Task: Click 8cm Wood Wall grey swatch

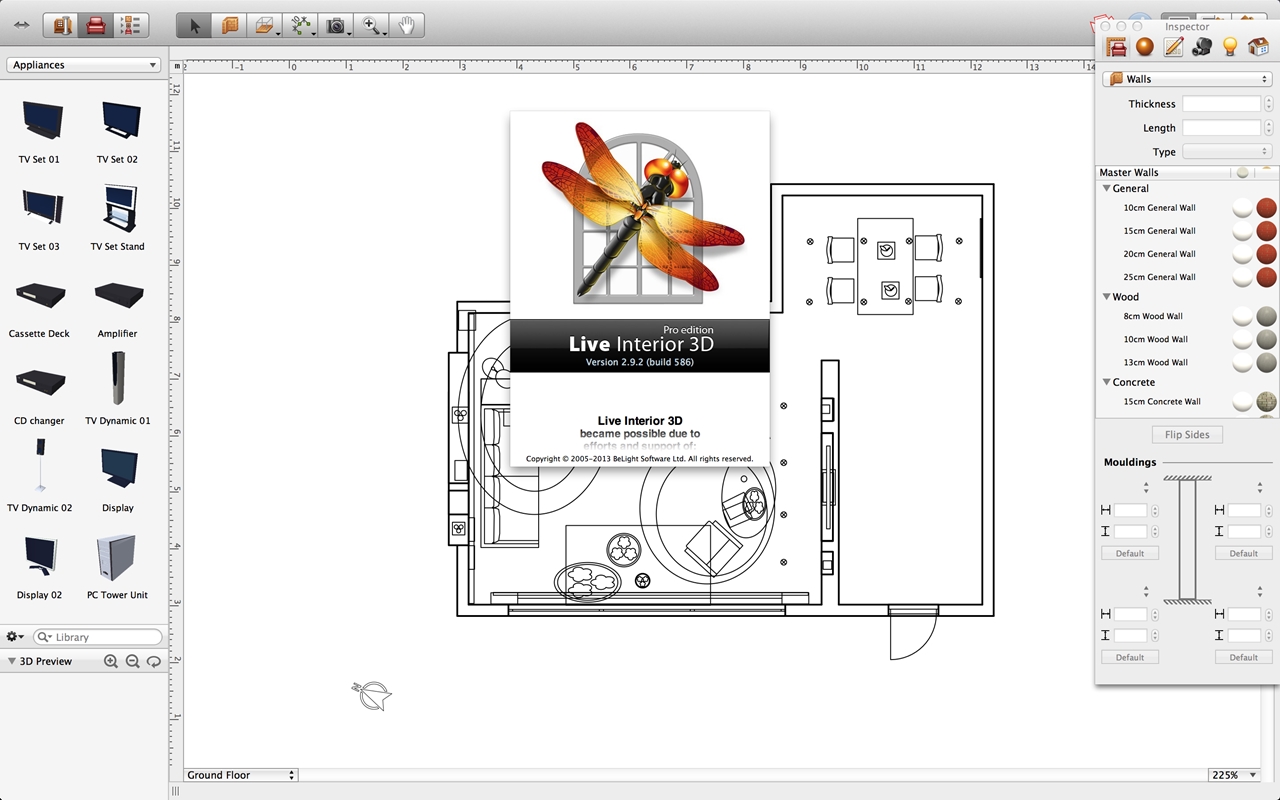Action: (1267, 316)
